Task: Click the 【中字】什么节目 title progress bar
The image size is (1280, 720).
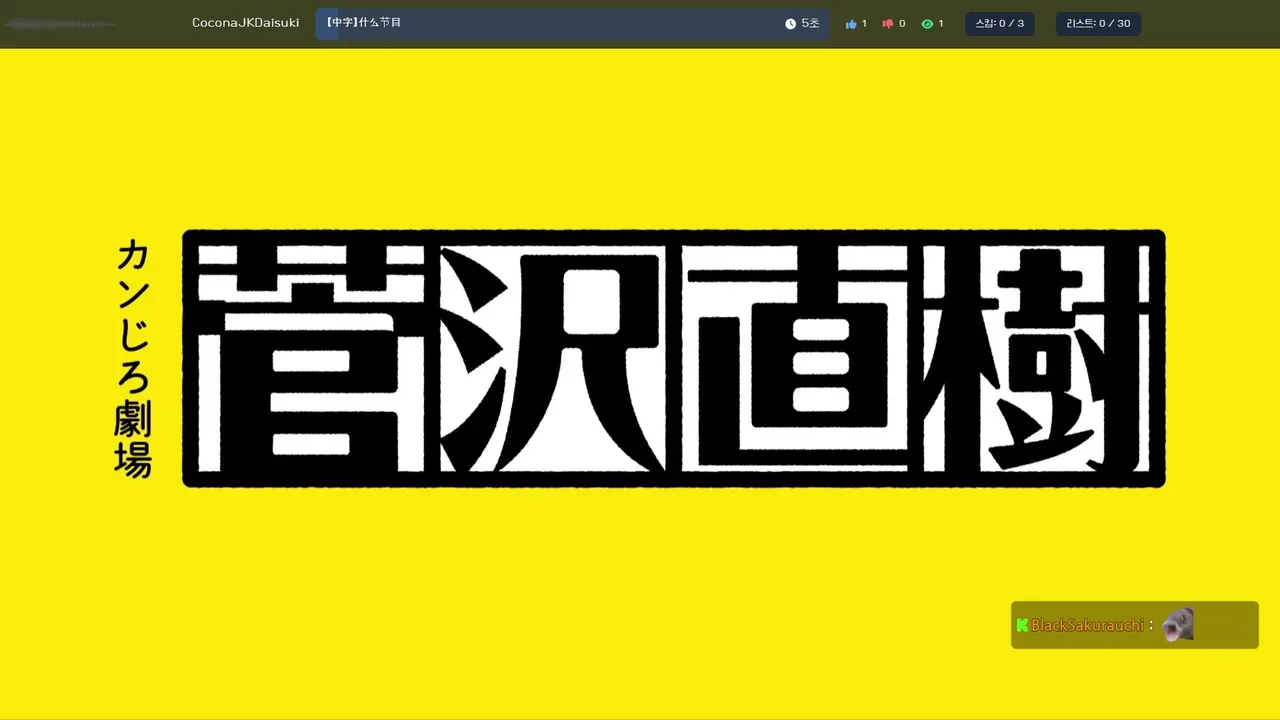Action: (x=573, y=24)
